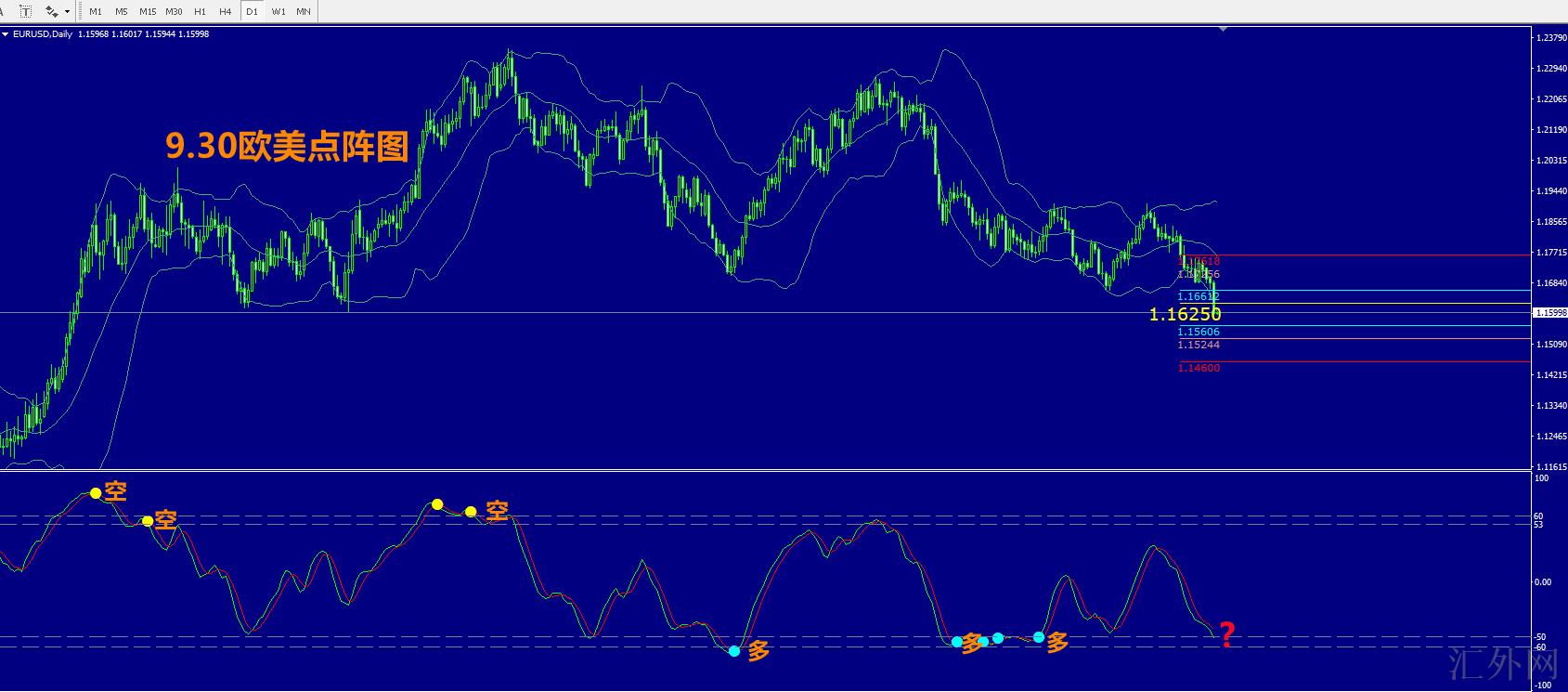
Task: Select the orange 9.30欧美点阵图 chart label
Action: coord(288,146)
